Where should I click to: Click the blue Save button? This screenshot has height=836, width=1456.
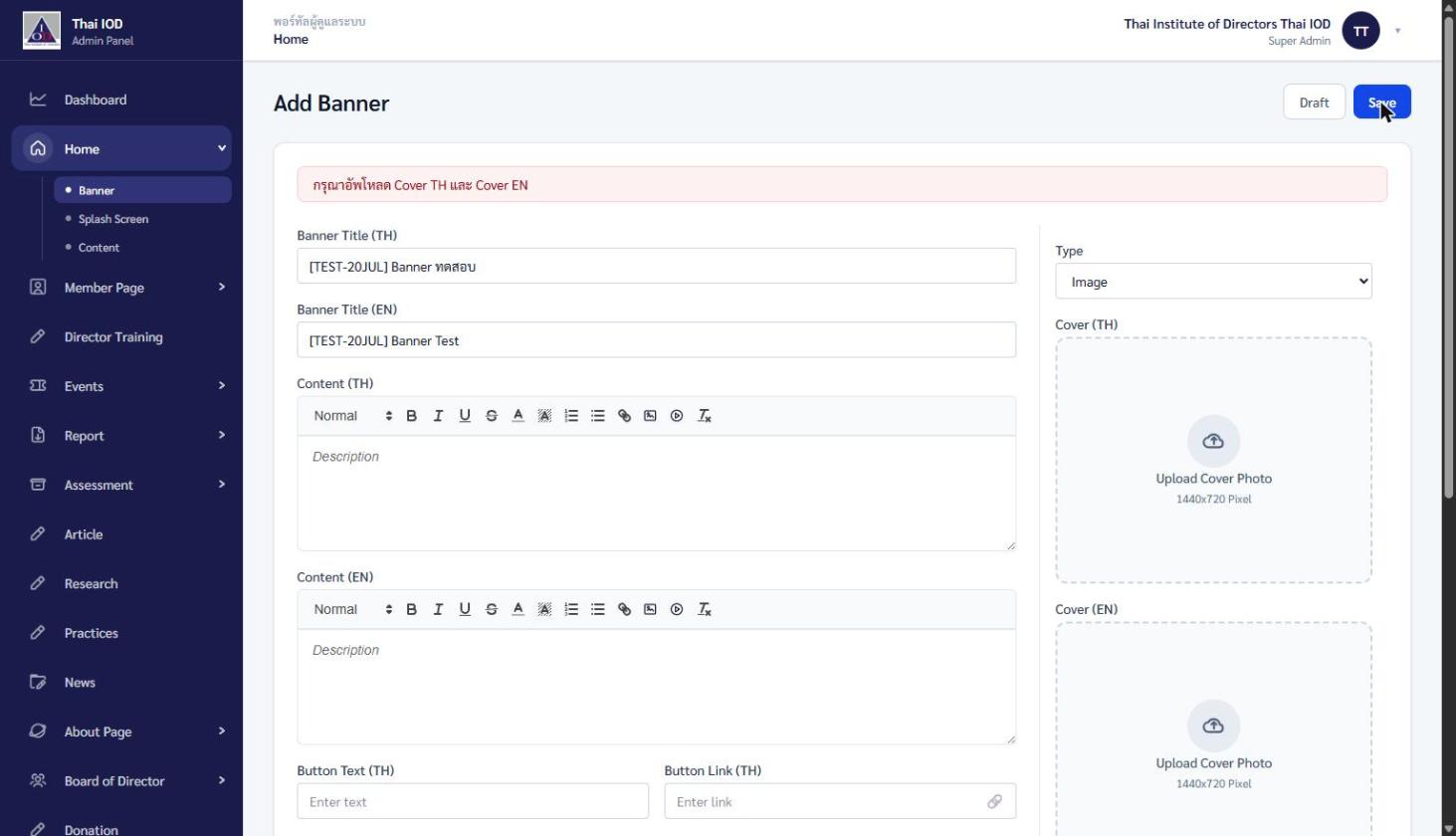(1381, 103)
